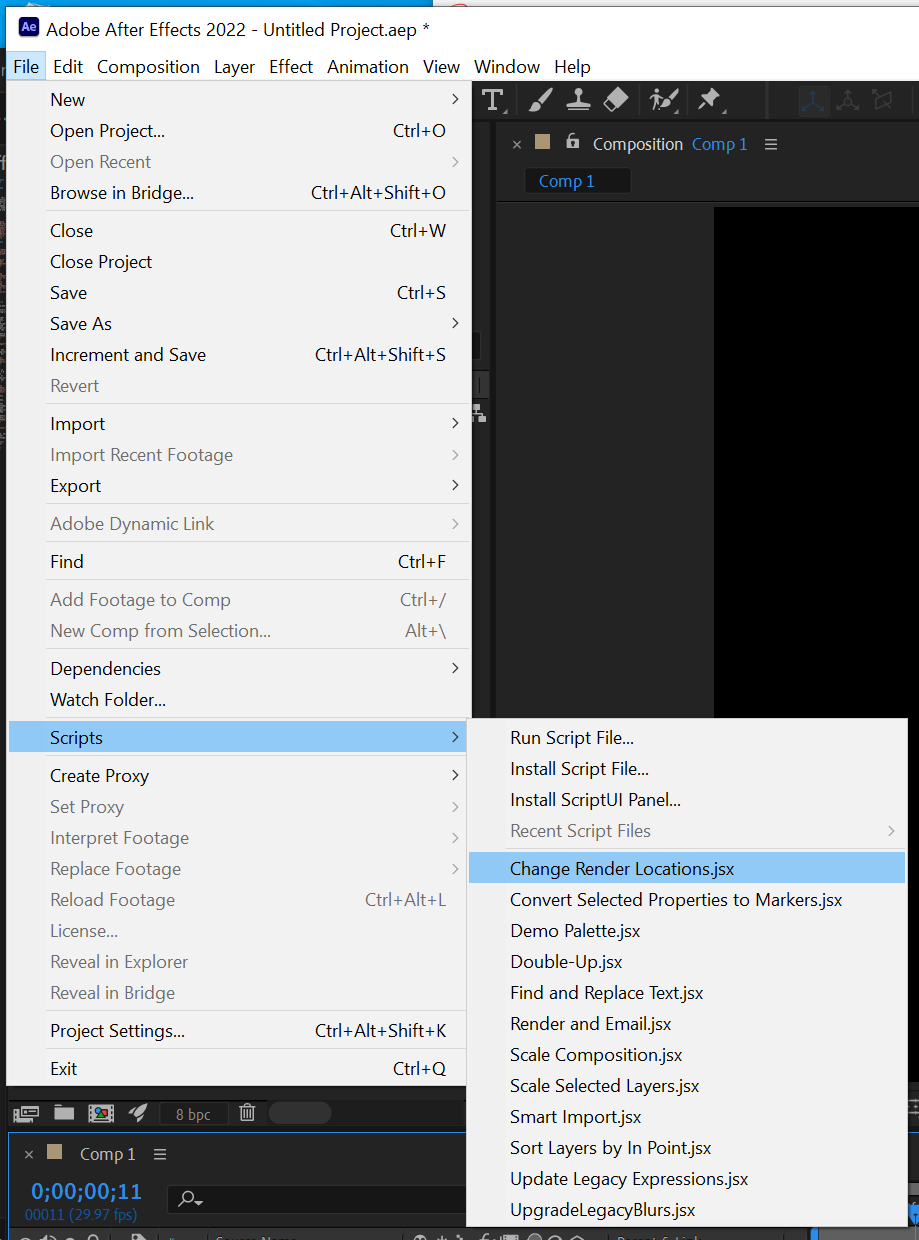Click the timeline layer search field
The width and height of the screenshot is (919, 1240).
(x=318, y=1199)
